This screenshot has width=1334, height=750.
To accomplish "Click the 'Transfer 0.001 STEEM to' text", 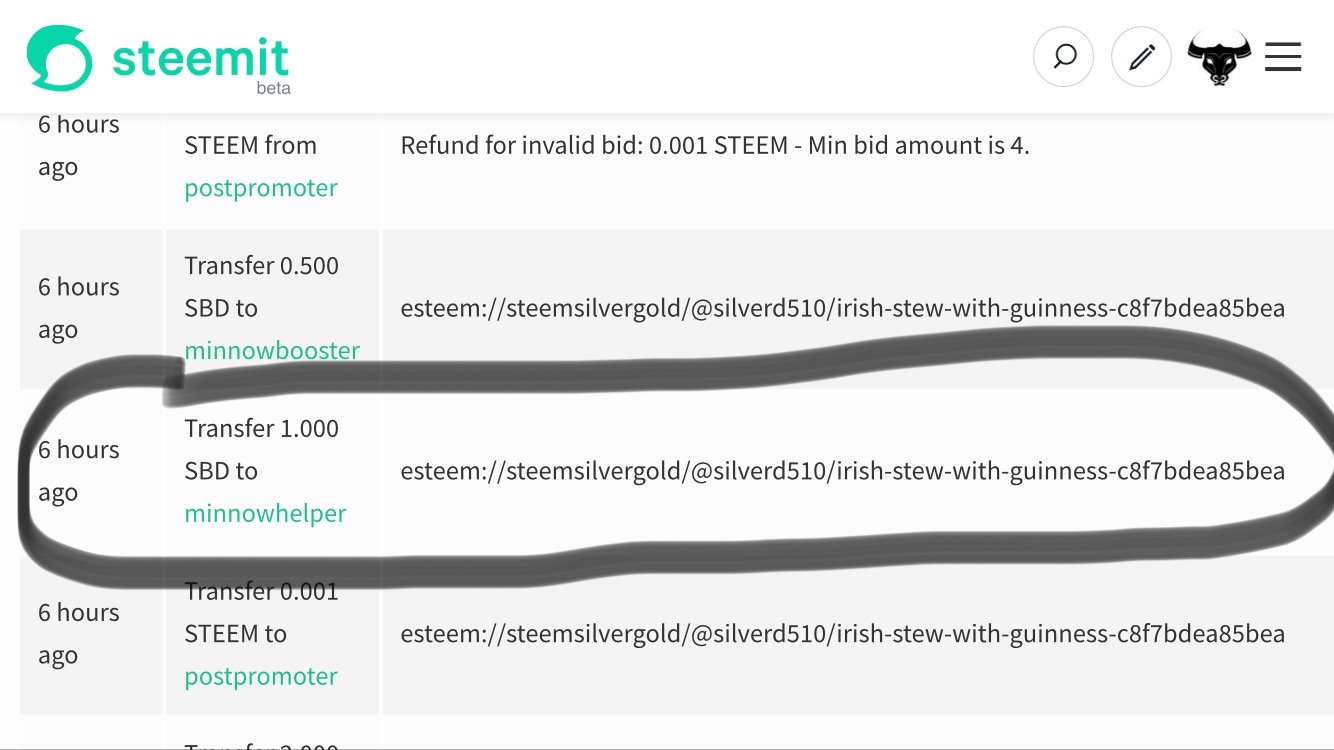I will click(261, 612).
